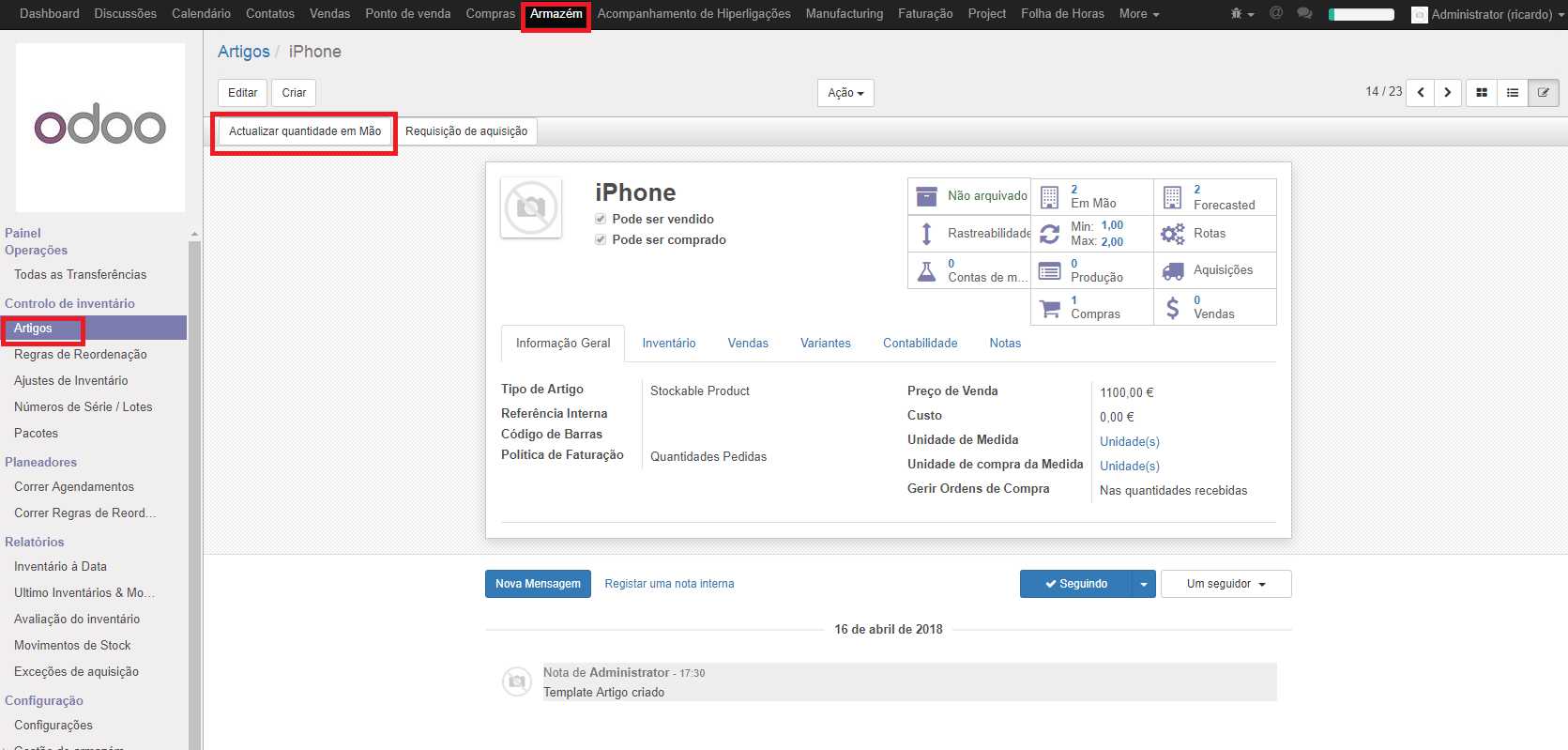Switch to list view icon
This screenshot has width=1568, height=750.
point(1513,92)
